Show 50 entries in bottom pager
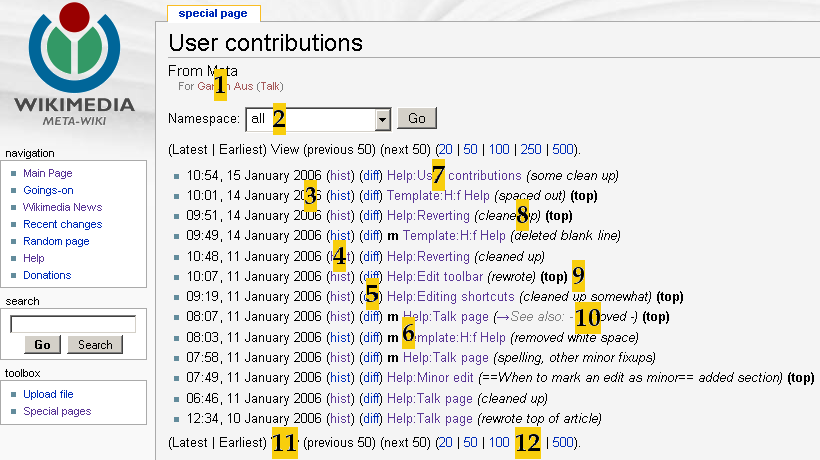 pyautogui.click(x=470, y=443)
